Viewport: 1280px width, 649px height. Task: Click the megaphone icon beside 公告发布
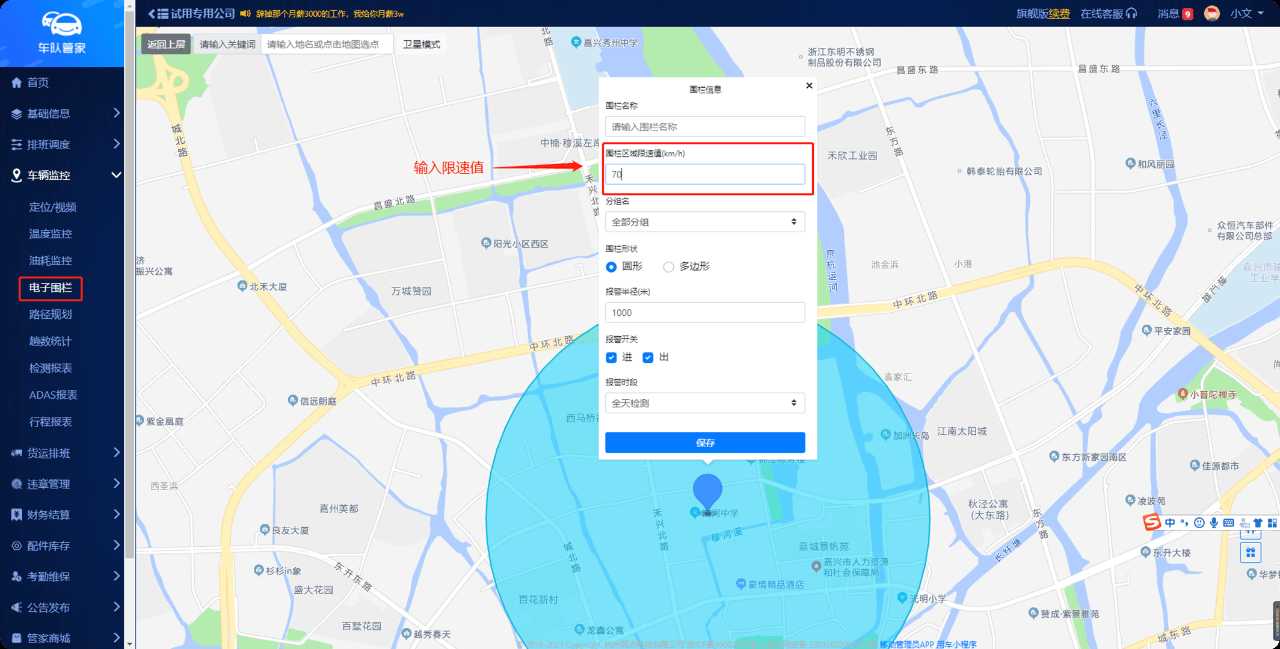[x=16, y=607]
